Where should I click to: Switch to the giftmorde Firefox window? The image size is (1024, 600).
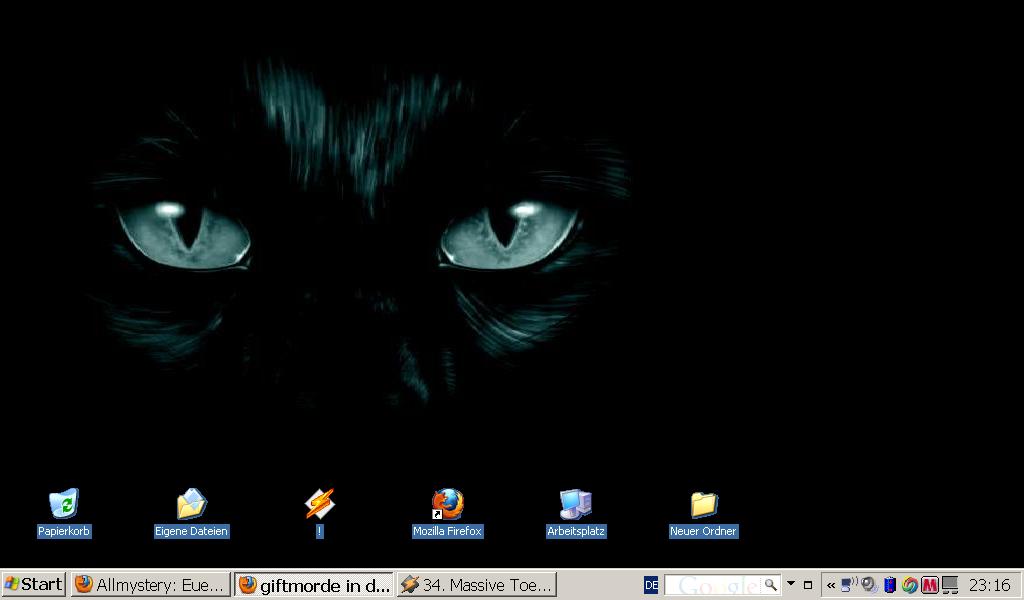click(x=314, y=585)
